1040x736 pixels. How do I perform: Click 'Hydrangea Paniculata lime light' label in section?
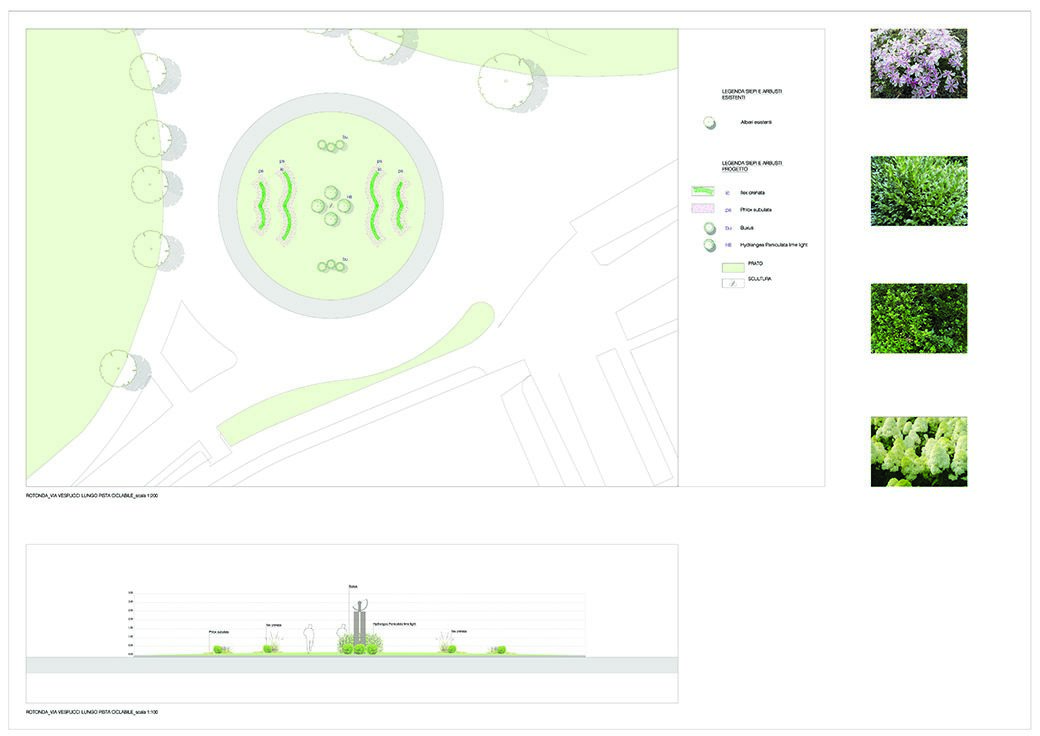394,624
